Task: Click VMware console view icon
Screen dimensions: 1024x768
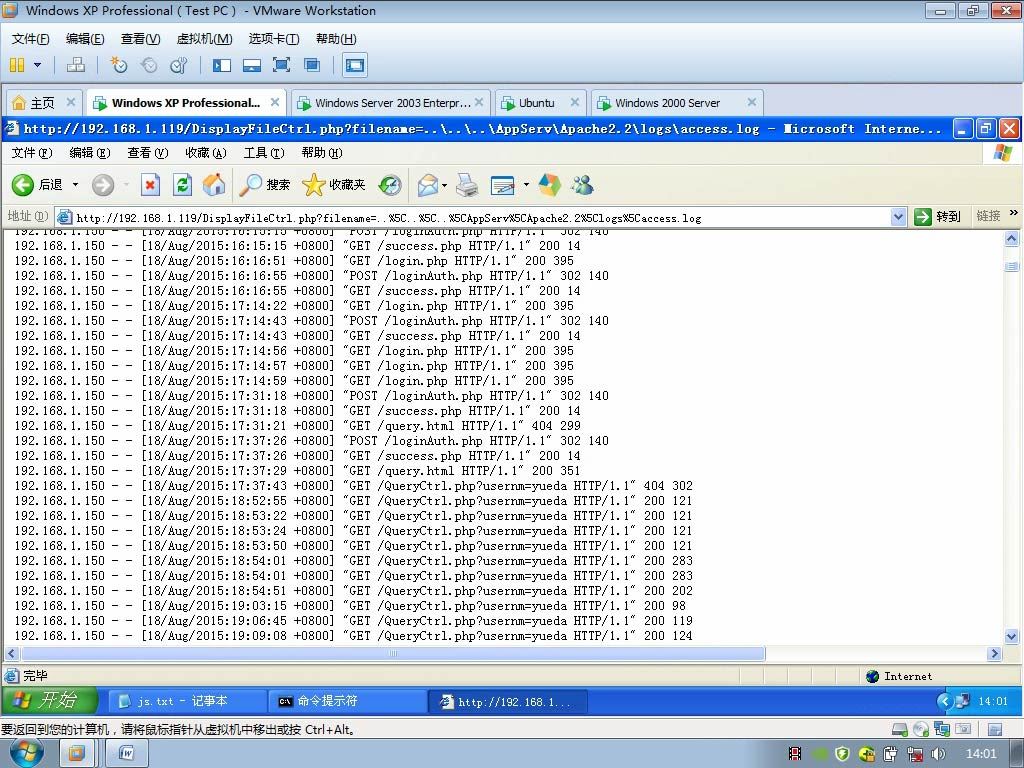Action: pyautogui.click(x=355, y=65)
